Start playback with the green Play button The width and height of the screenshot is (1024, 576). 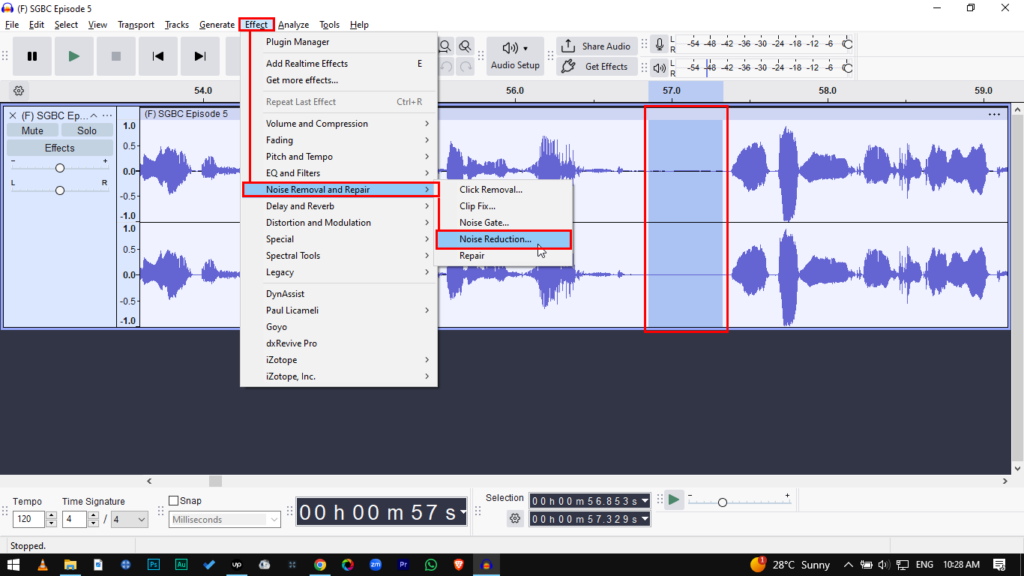(x=73, y=57)
